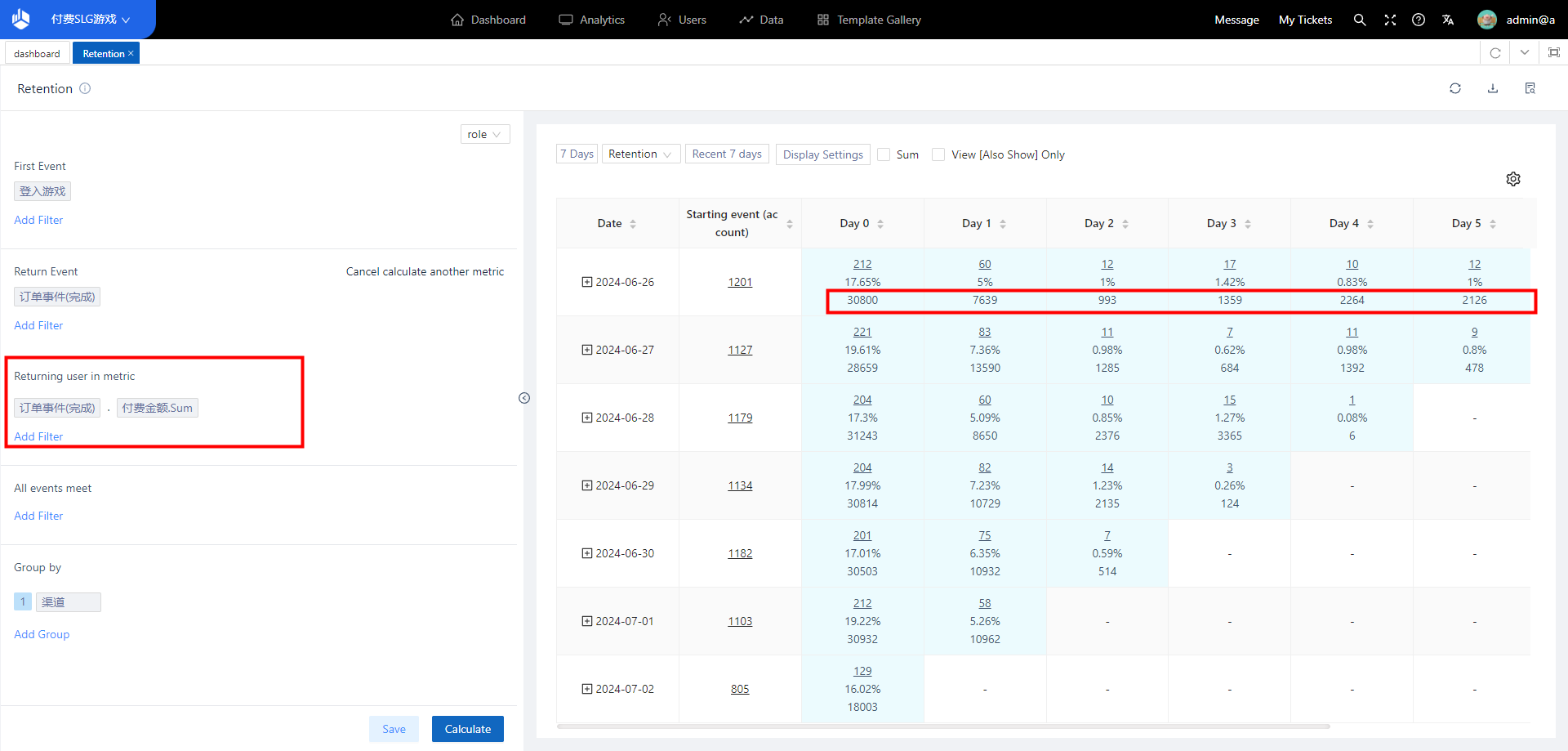Image resolution: width=1568 pixels, height=751 pixels.
Task: Open the Analytics menu
Action: pyautogui.click(x=592, y=20)
